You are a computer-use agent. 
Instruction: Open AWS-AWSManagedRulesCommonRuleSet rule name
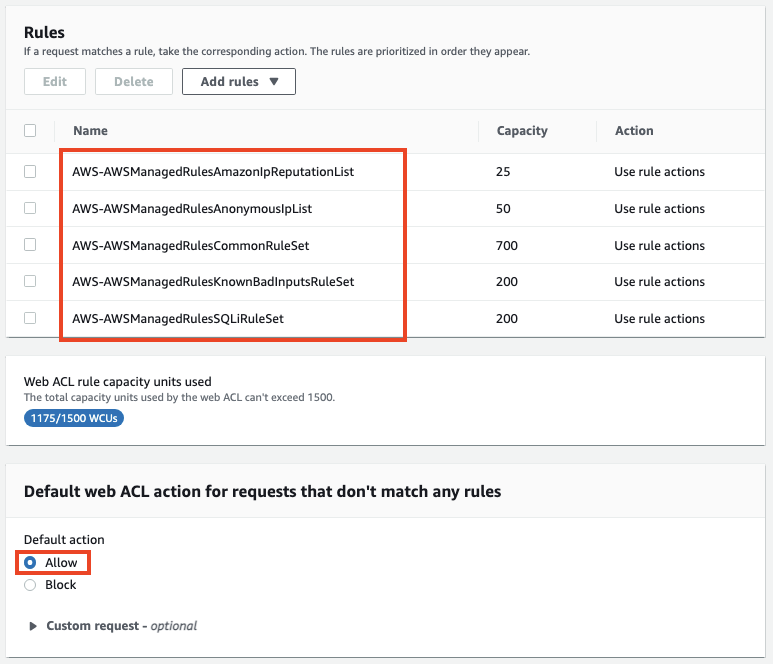click(x=191, y=245)
